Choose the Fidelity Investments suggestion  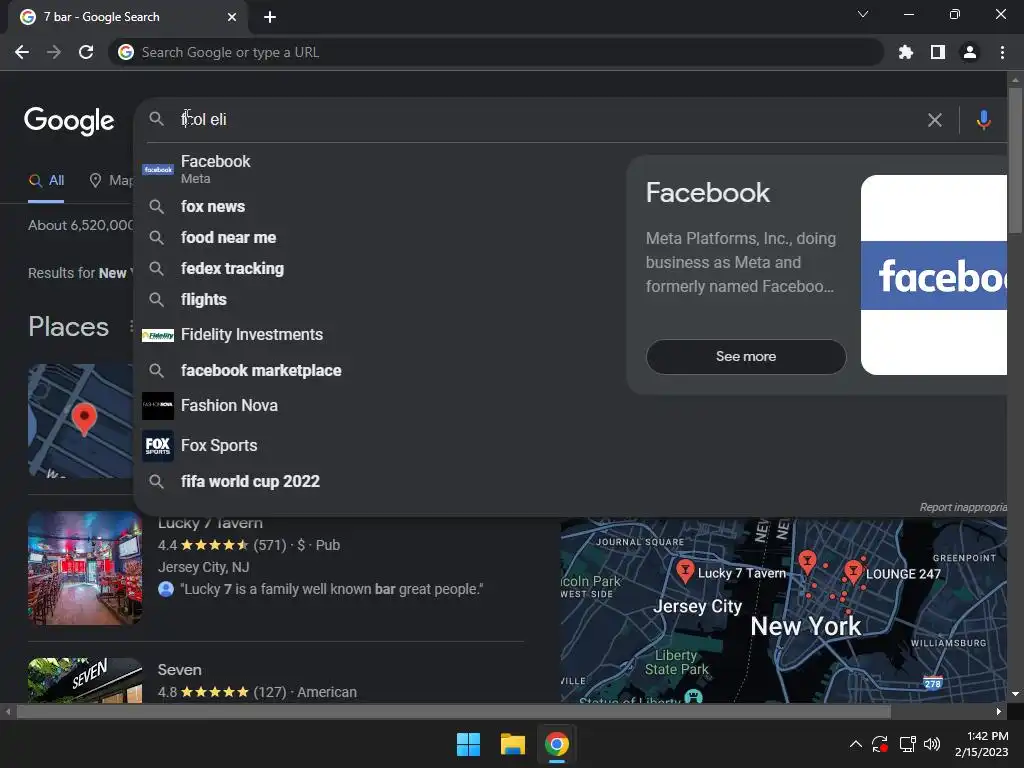[x=379, y=334]
